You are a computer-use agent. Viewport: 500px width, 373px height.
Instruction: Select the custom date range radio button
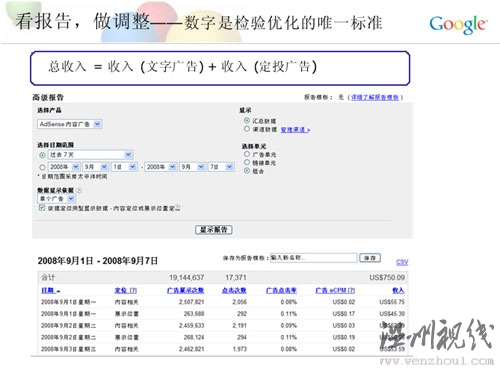(x=42, y=167)
